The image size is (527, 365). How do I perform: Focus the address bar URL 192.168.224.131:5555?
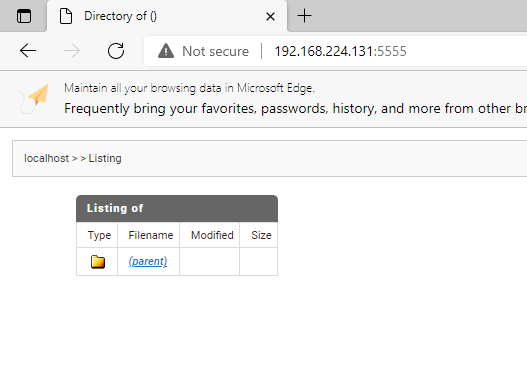point(340,51)
